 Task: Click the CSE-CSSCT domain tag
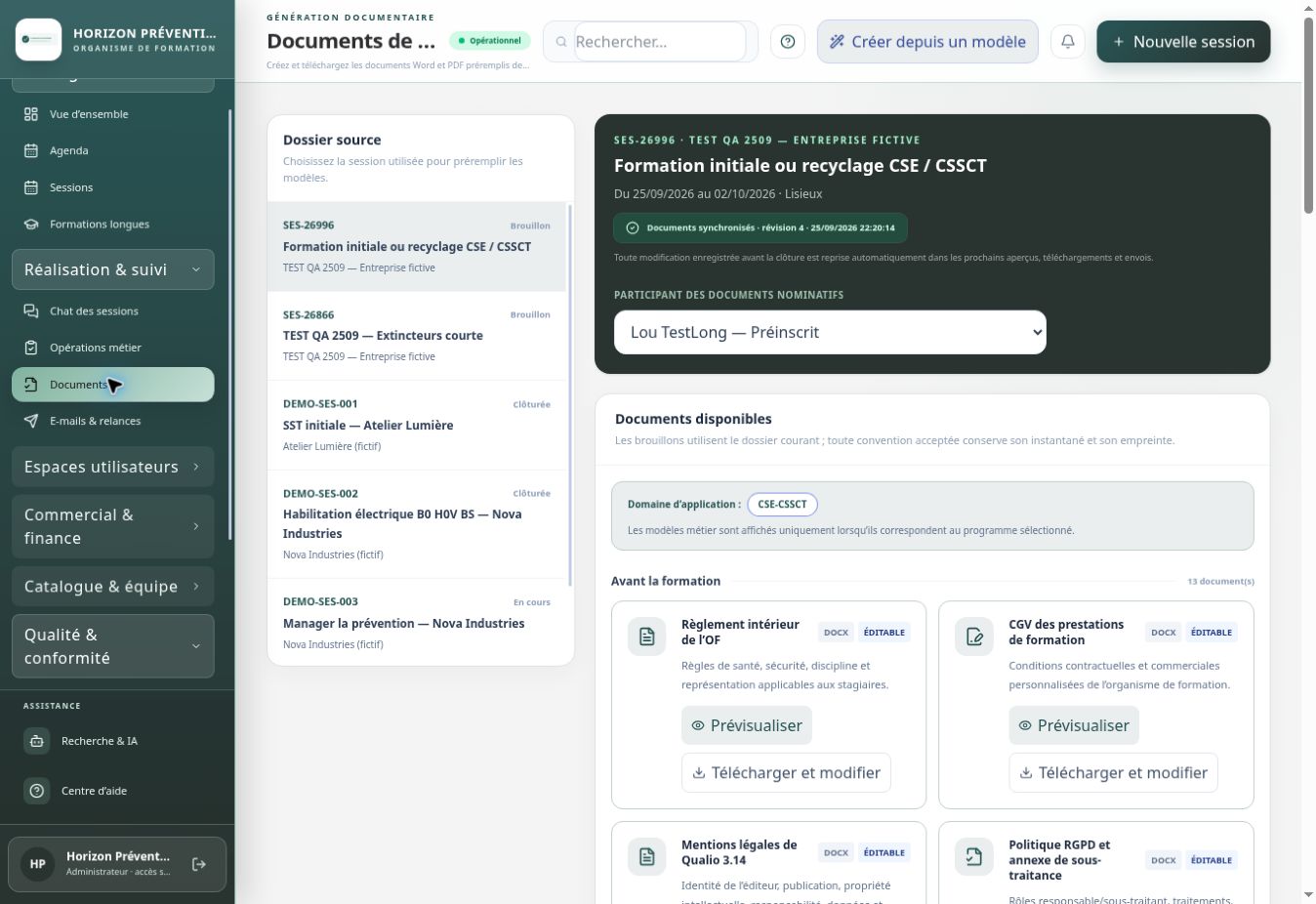[x=782, y=505]
